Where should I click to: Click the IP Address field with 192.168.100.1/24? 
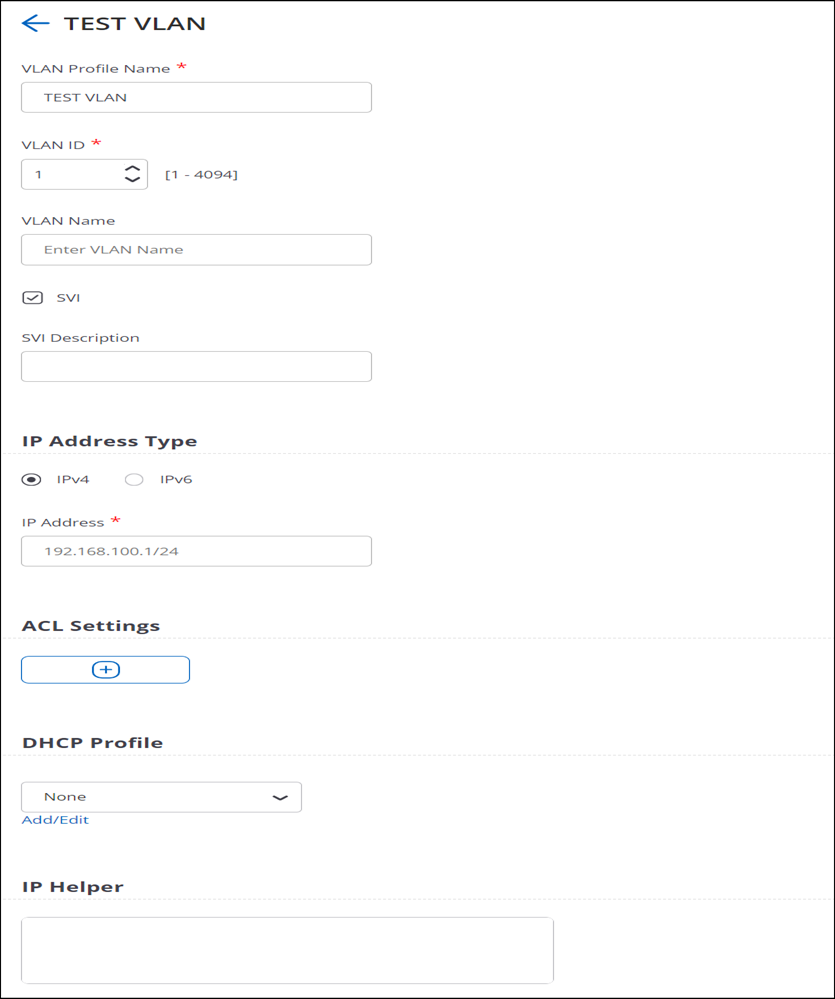(x=196, y=551)
